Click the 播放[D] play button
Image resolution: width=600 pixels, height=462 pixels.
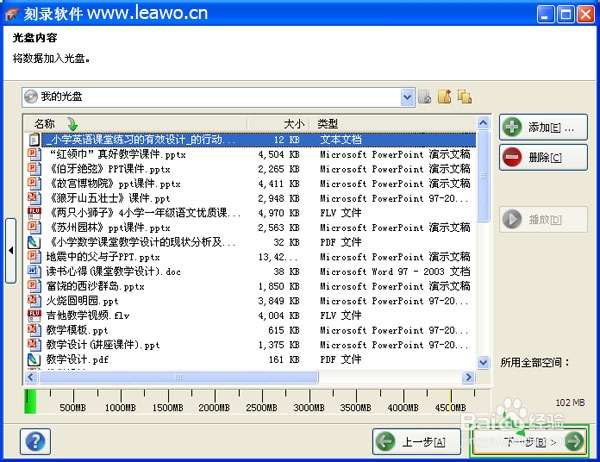(x=543, y=219)
